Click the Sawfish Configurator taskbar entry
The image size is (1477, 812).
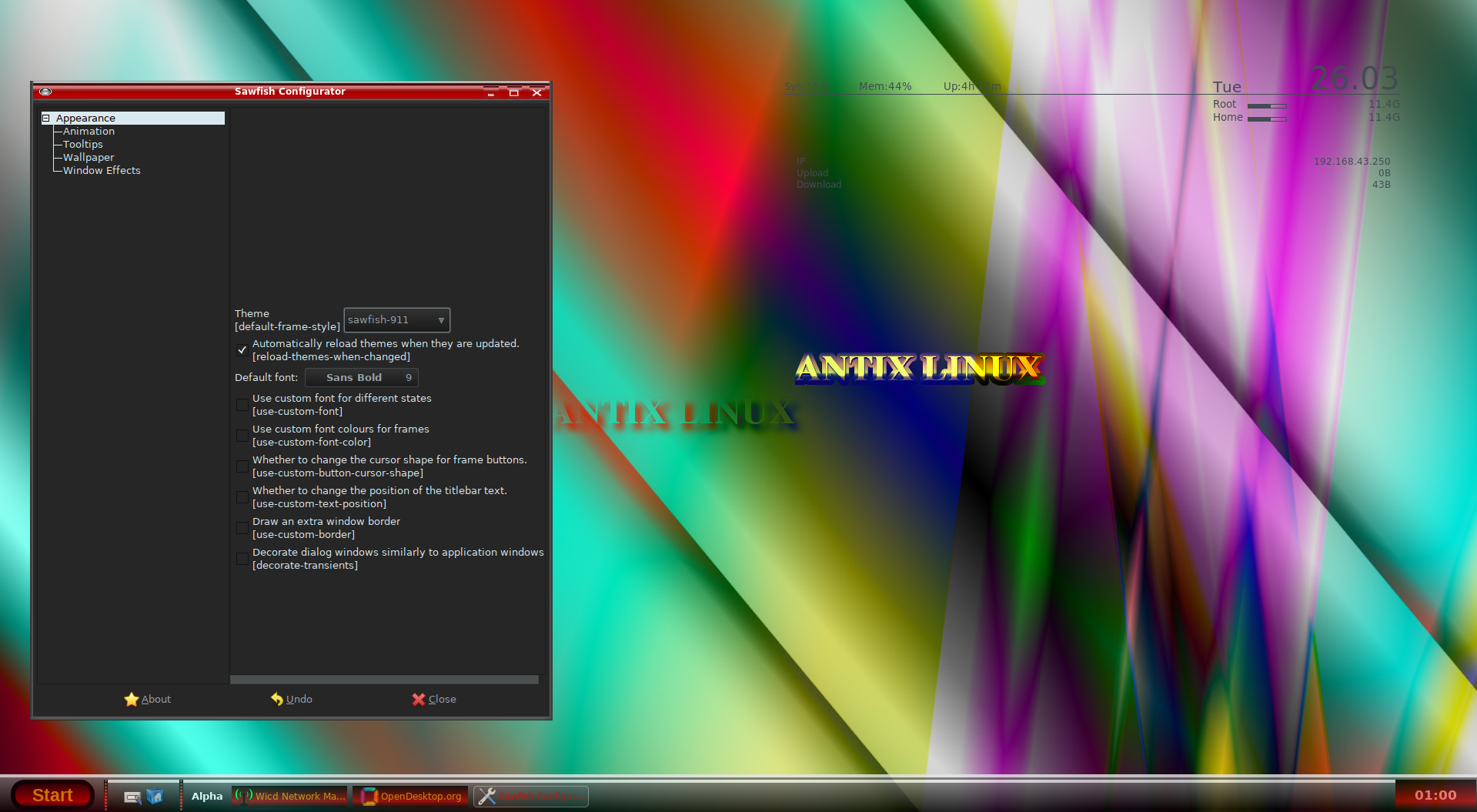click(531, 796)
